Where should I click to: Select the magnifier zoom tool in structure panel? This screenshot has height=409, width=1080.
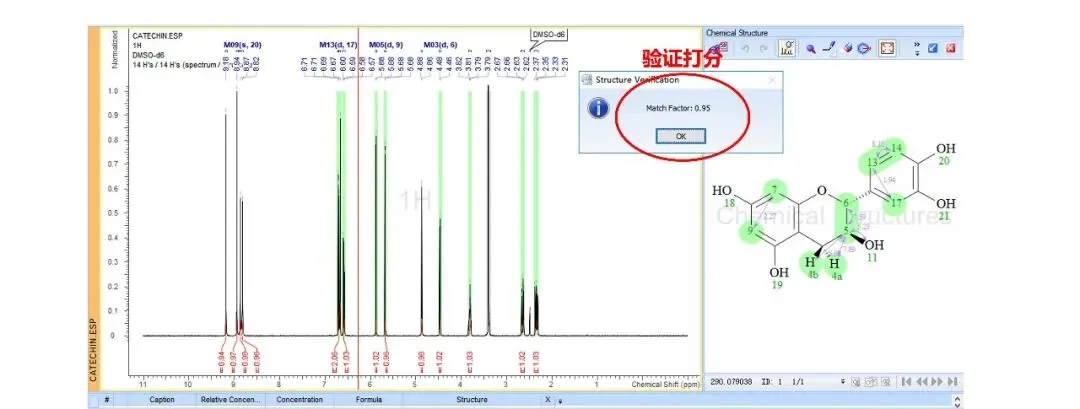[811, 49]
